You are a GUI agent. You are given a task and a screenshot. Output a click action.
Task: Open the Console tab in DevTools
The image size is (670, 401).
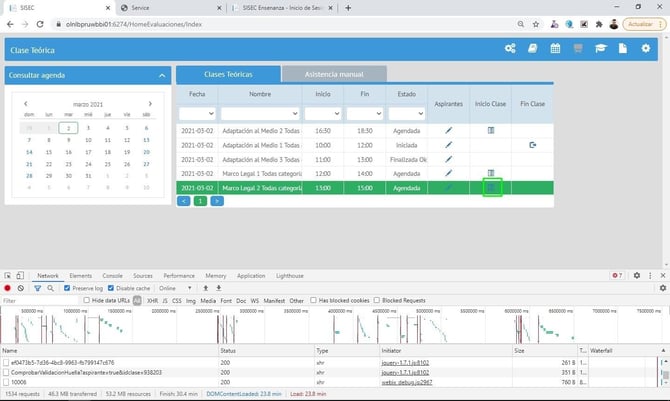point(112,275)
